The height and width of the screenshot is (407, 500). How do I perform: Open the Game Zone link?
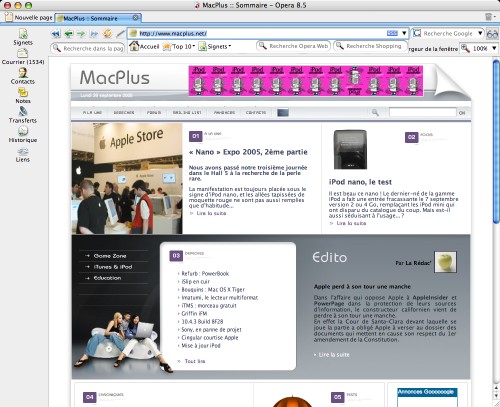tap(110, 256)
